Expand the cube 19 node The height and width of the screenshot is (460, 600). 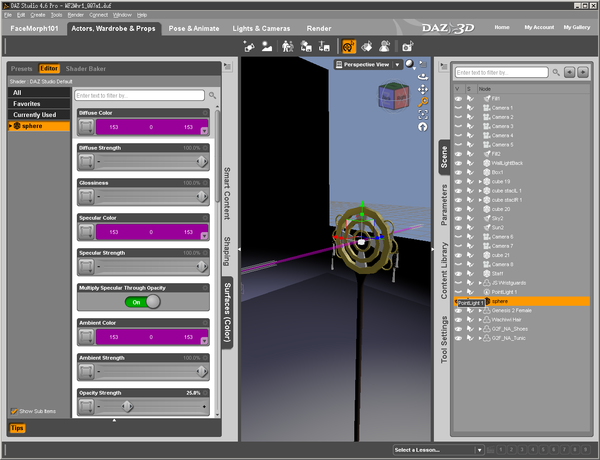pos(480,181)
